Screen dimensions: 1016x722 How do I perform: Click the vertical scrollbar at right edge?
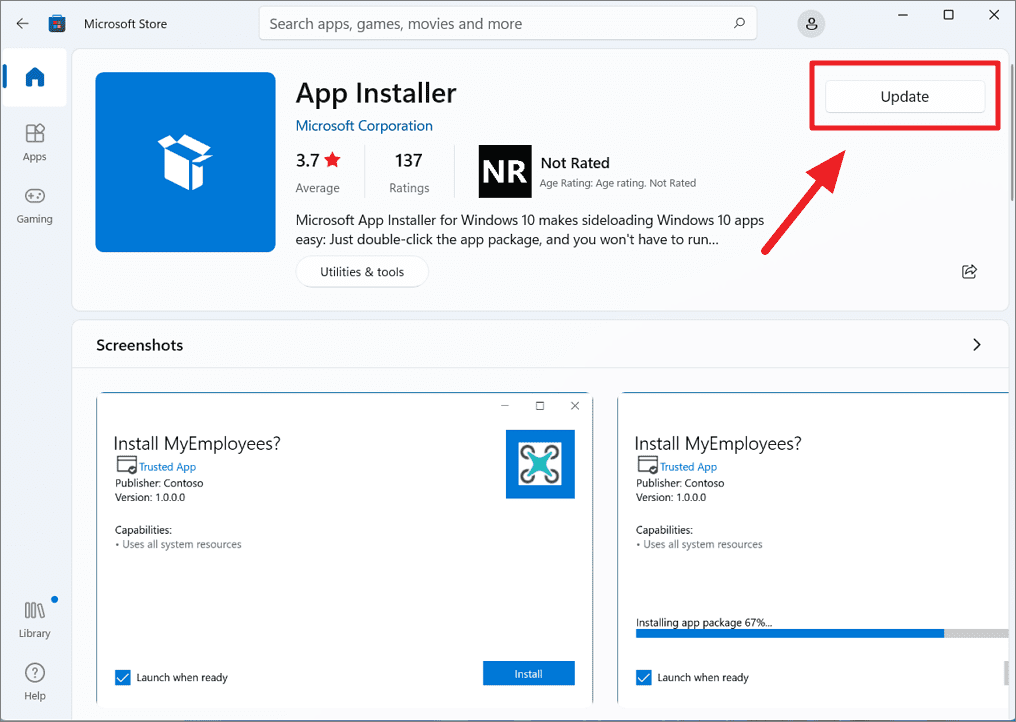1011,130
